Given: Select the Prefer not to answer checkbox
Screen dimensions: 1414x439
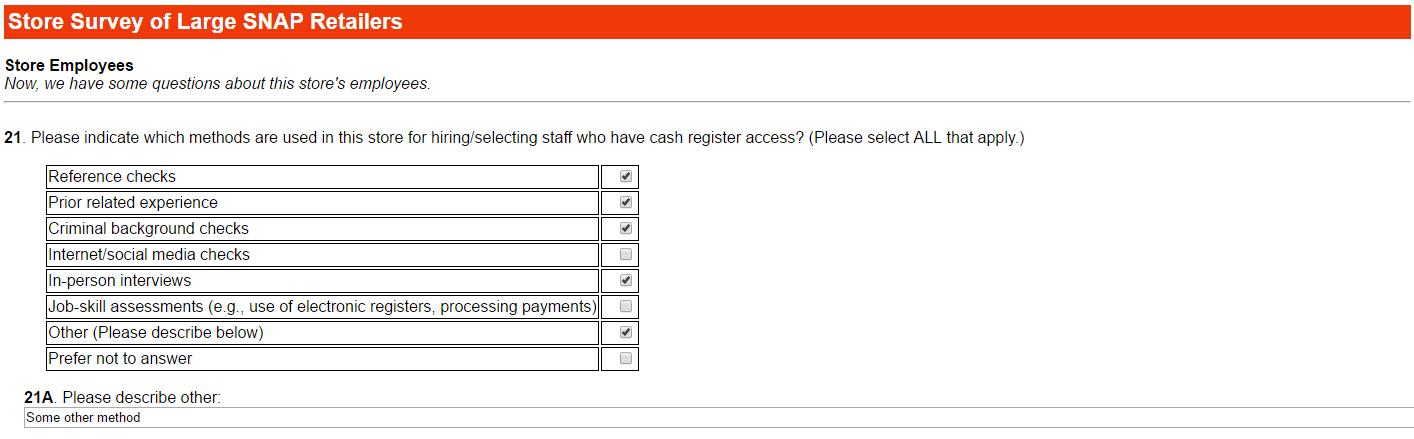Looking at the screenshot, I should click(x=626, y=358).
